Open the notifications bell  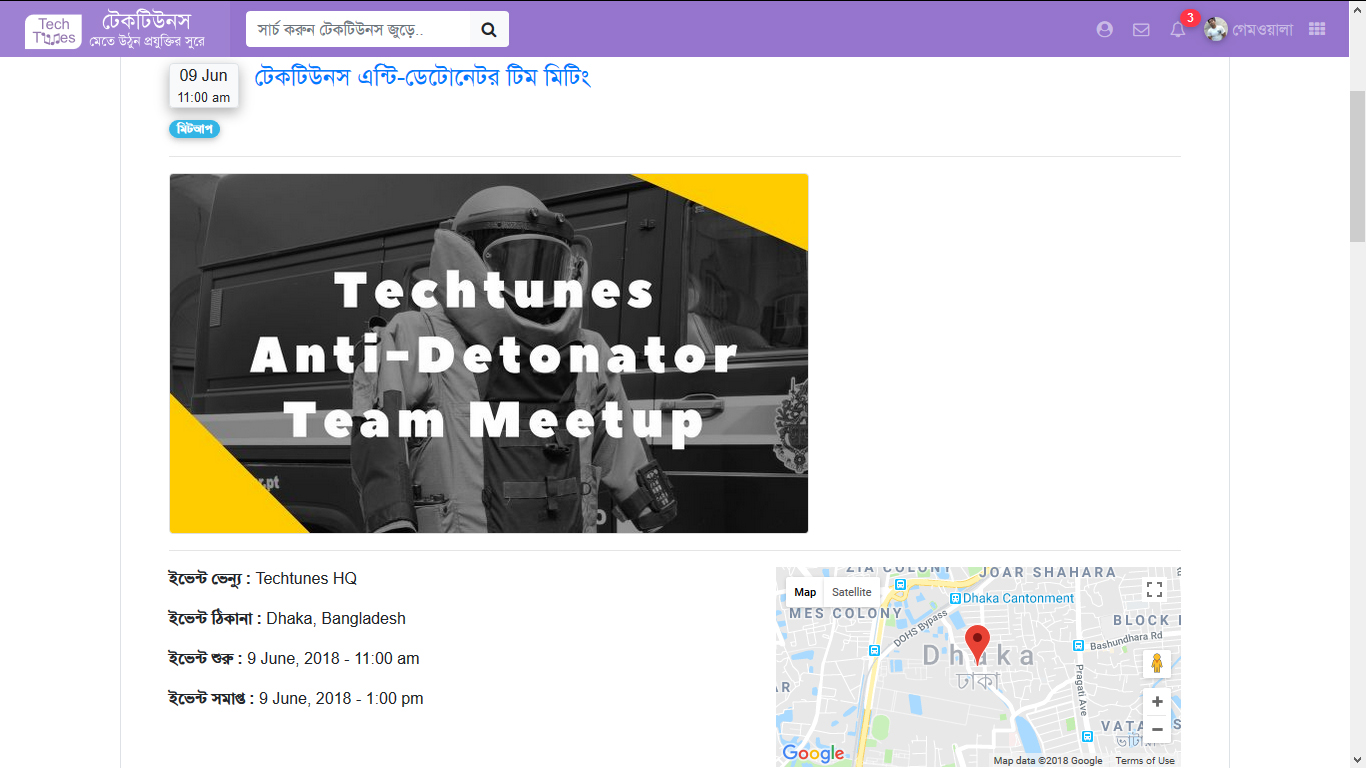(x=1177, y=30)
